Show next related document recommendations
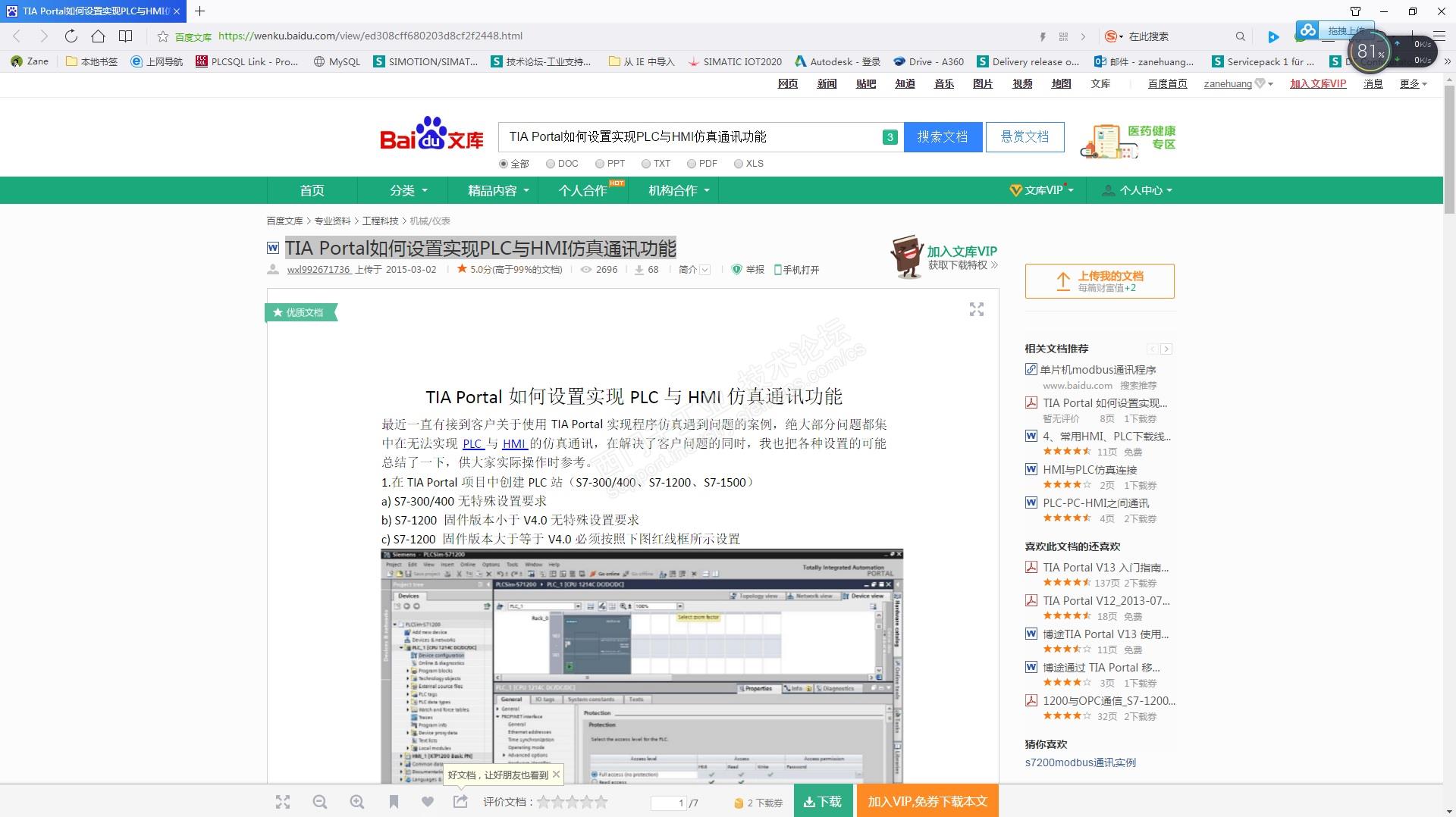 click(x=1166, y=349)
